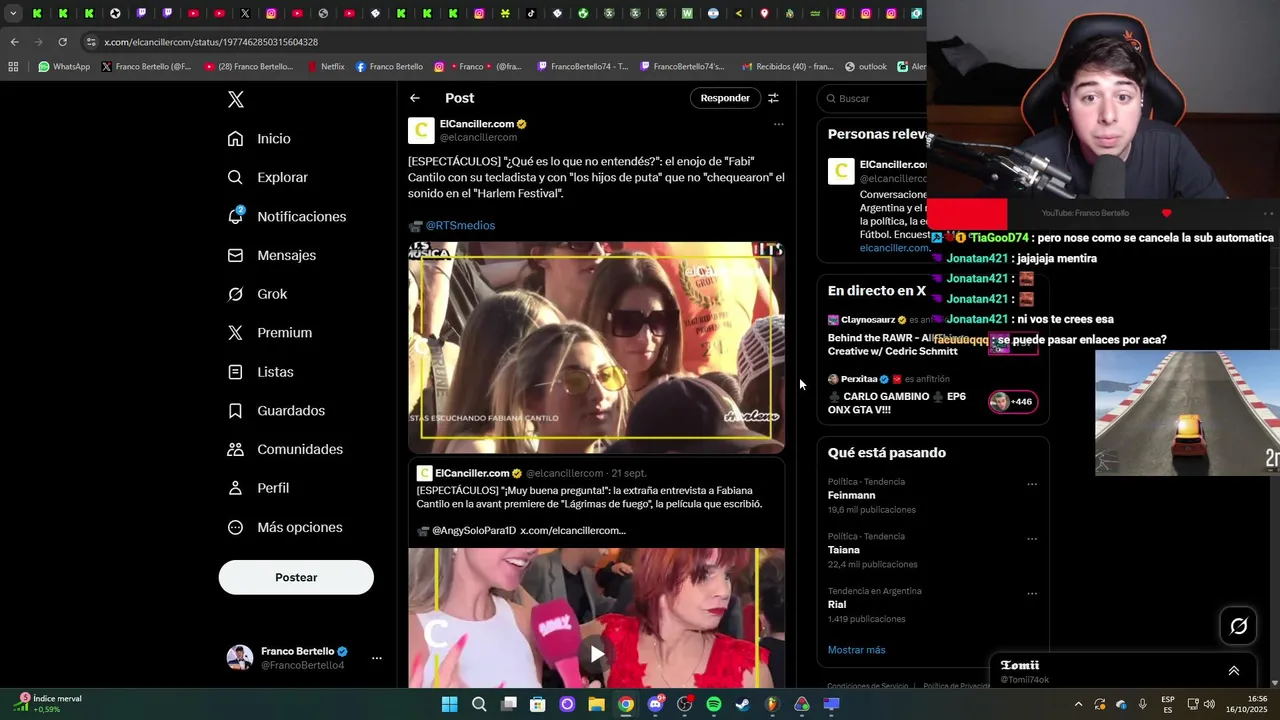Image resolution: width=1280 pixels, height=720 pixels.
Task: Open Grok in the sidebar
Action: tap(258, 294)
